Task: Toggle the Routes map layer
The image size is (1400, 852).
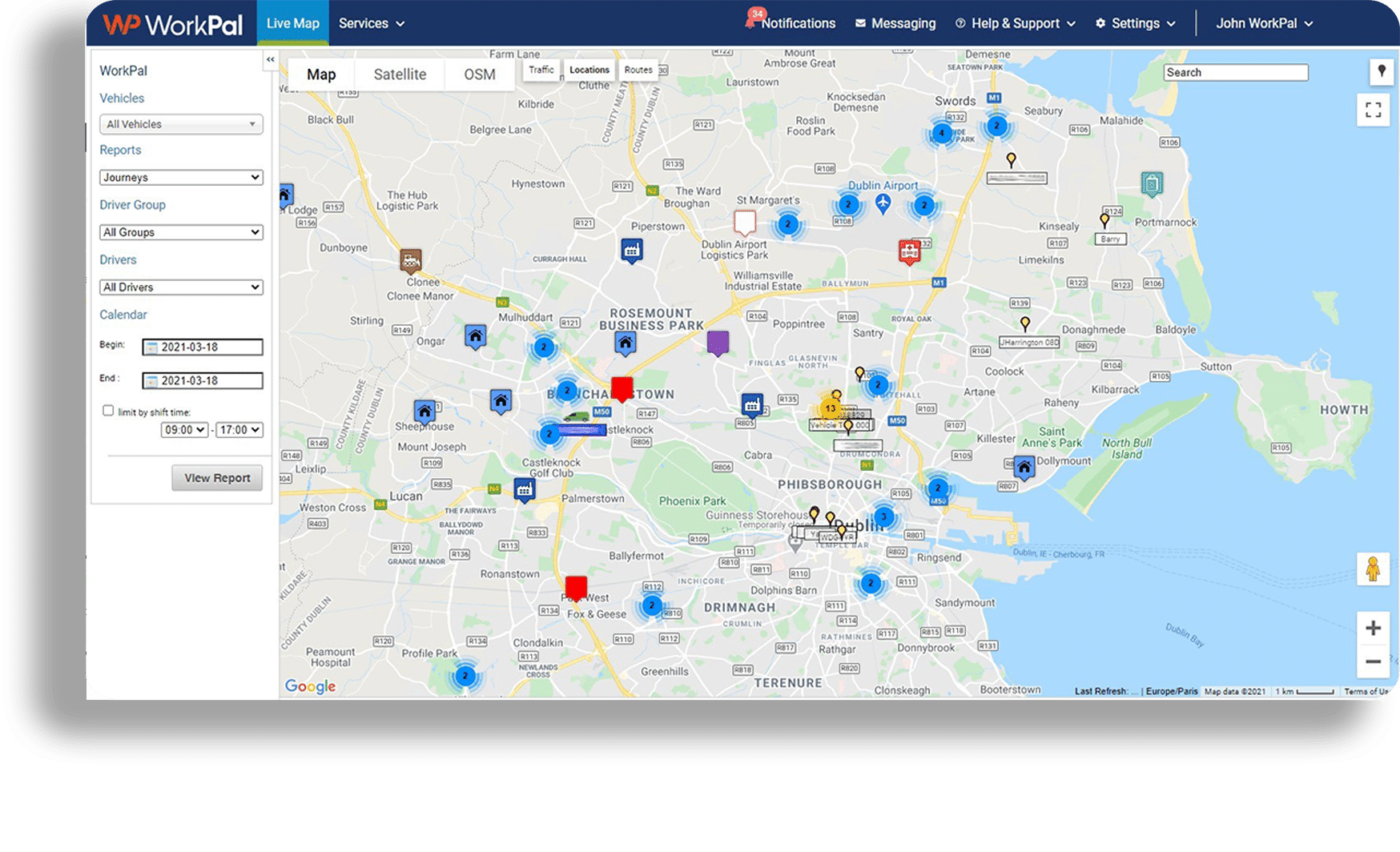Action: pyautogui.click(x=638, y=70)
